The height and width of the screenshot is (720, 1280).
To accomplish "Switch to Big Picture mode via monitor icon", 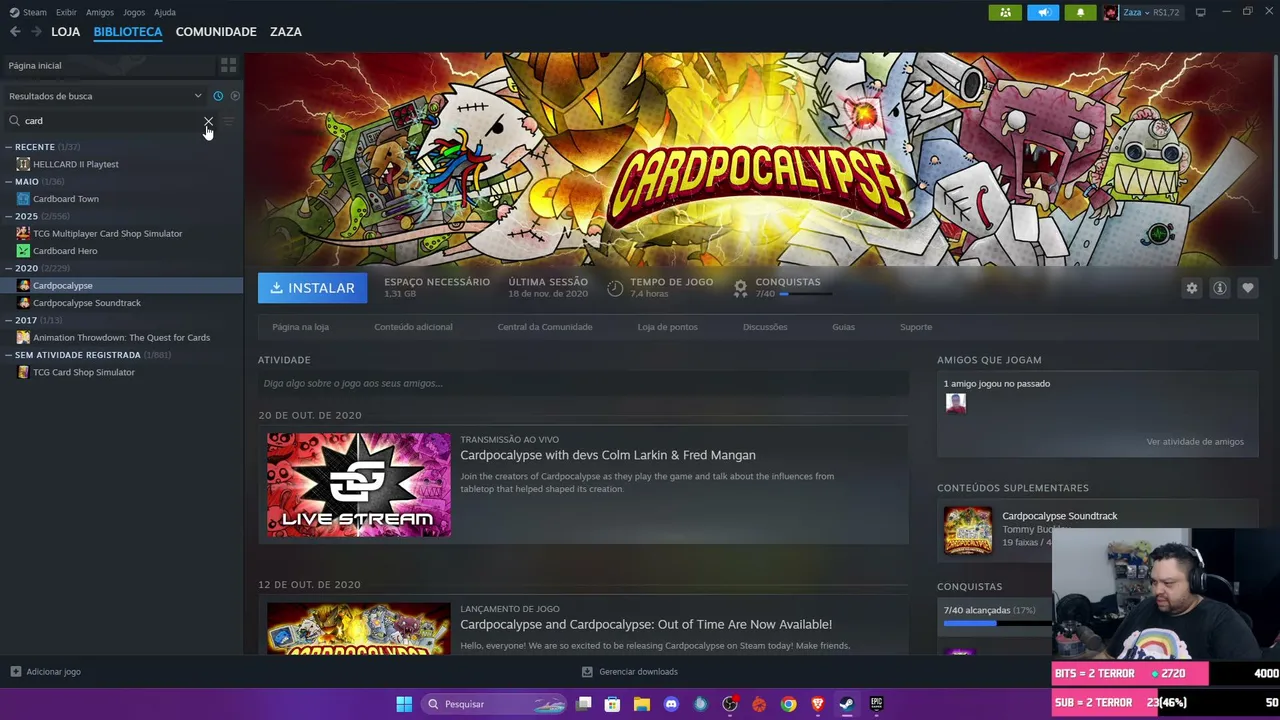I will (x=1201, y=12).
